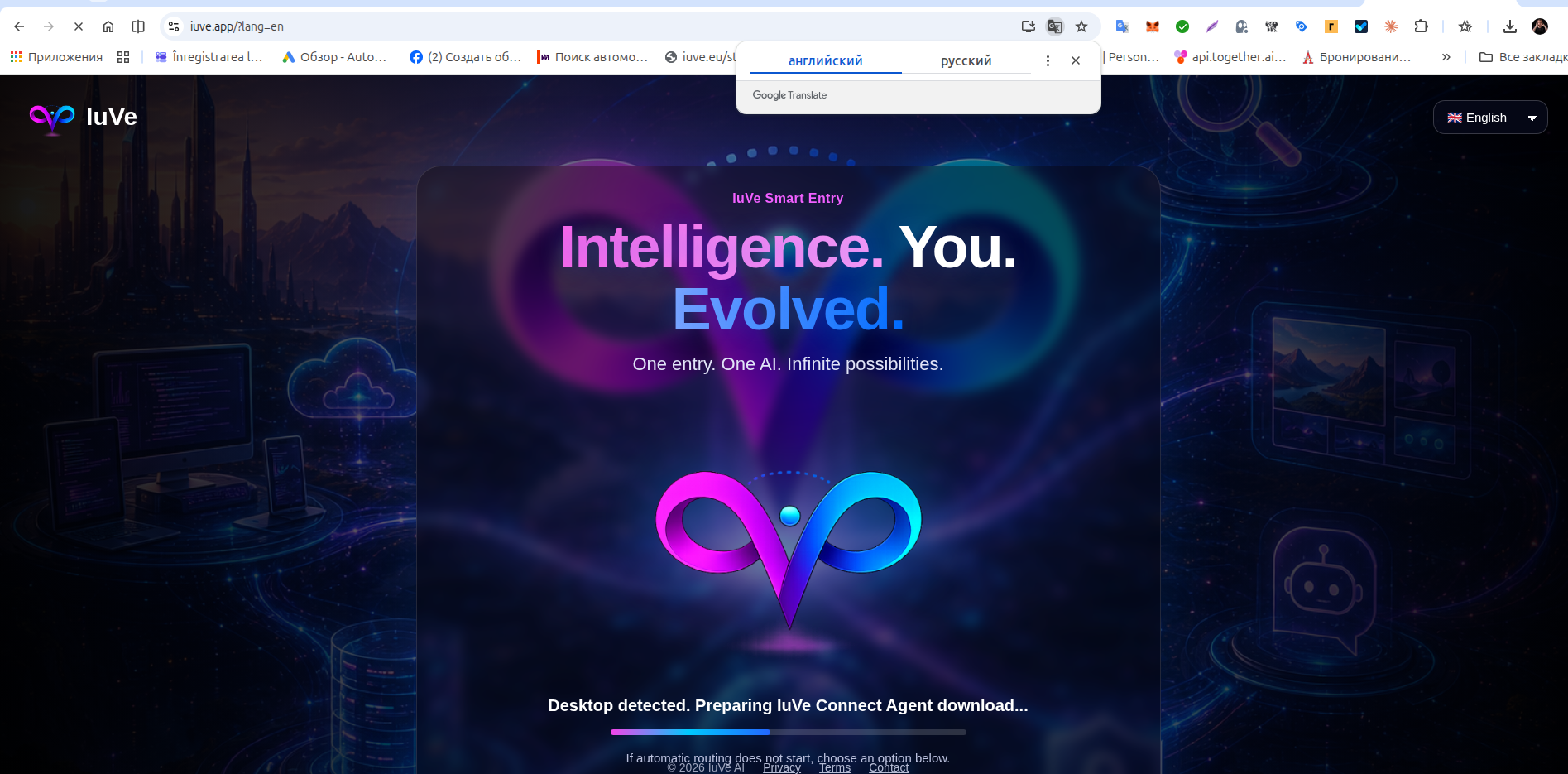The image size is (1568, 774).
Task: Install the app via address bar icon
Action: point(1029,26)
